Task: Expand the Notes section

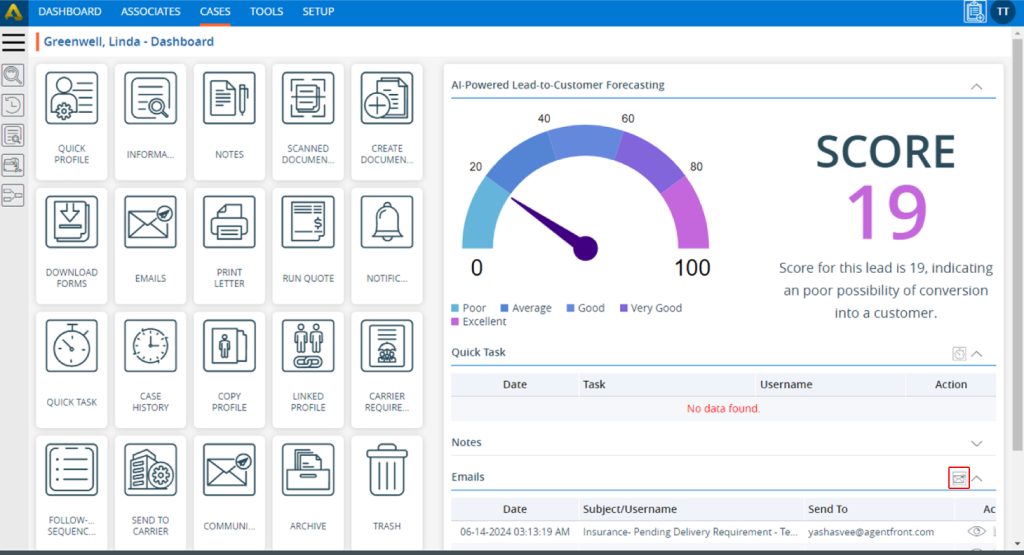Action: pos(977,443)
